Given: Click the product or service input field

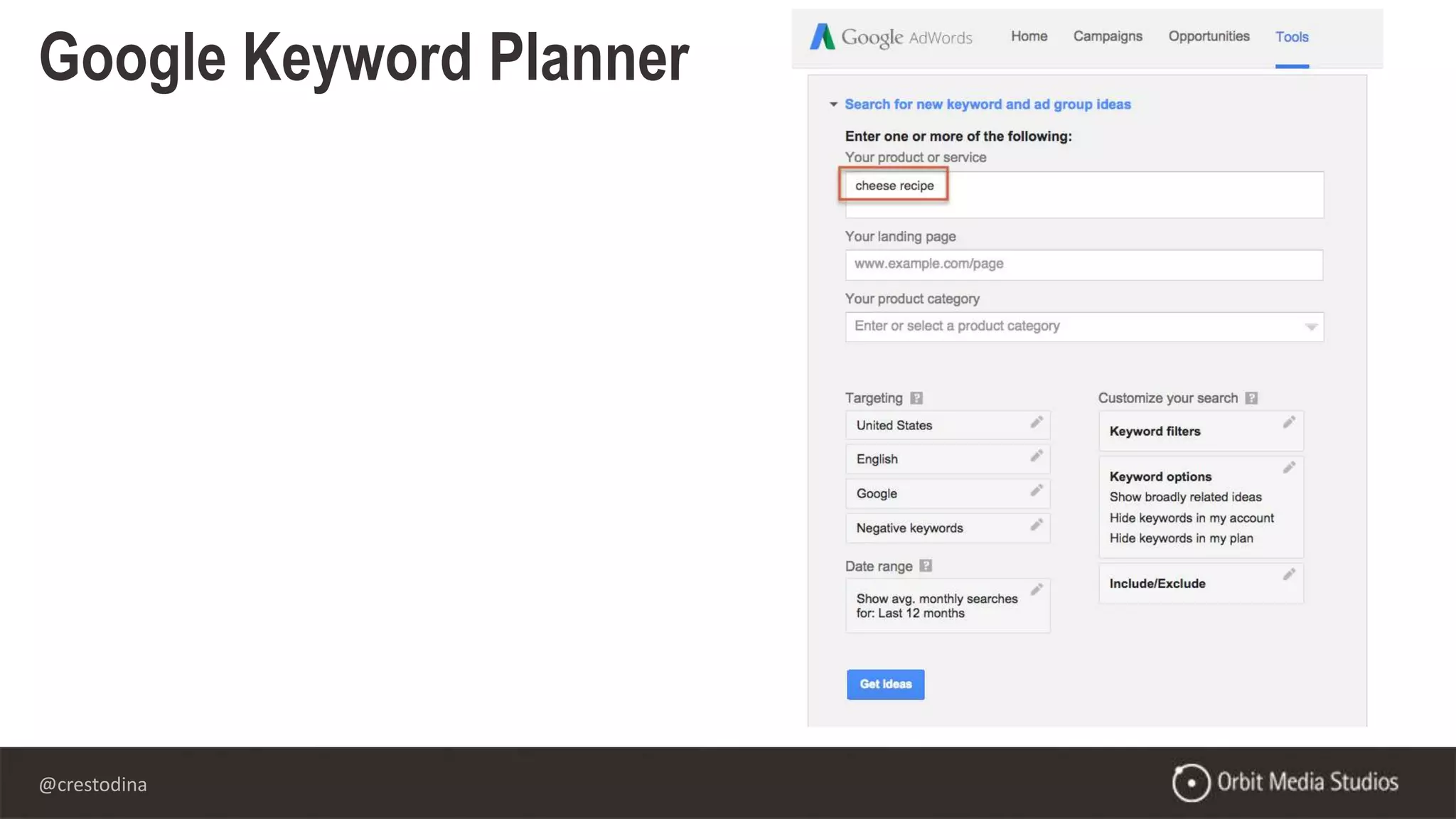Looking at the screenshot, I should 1084,194.
